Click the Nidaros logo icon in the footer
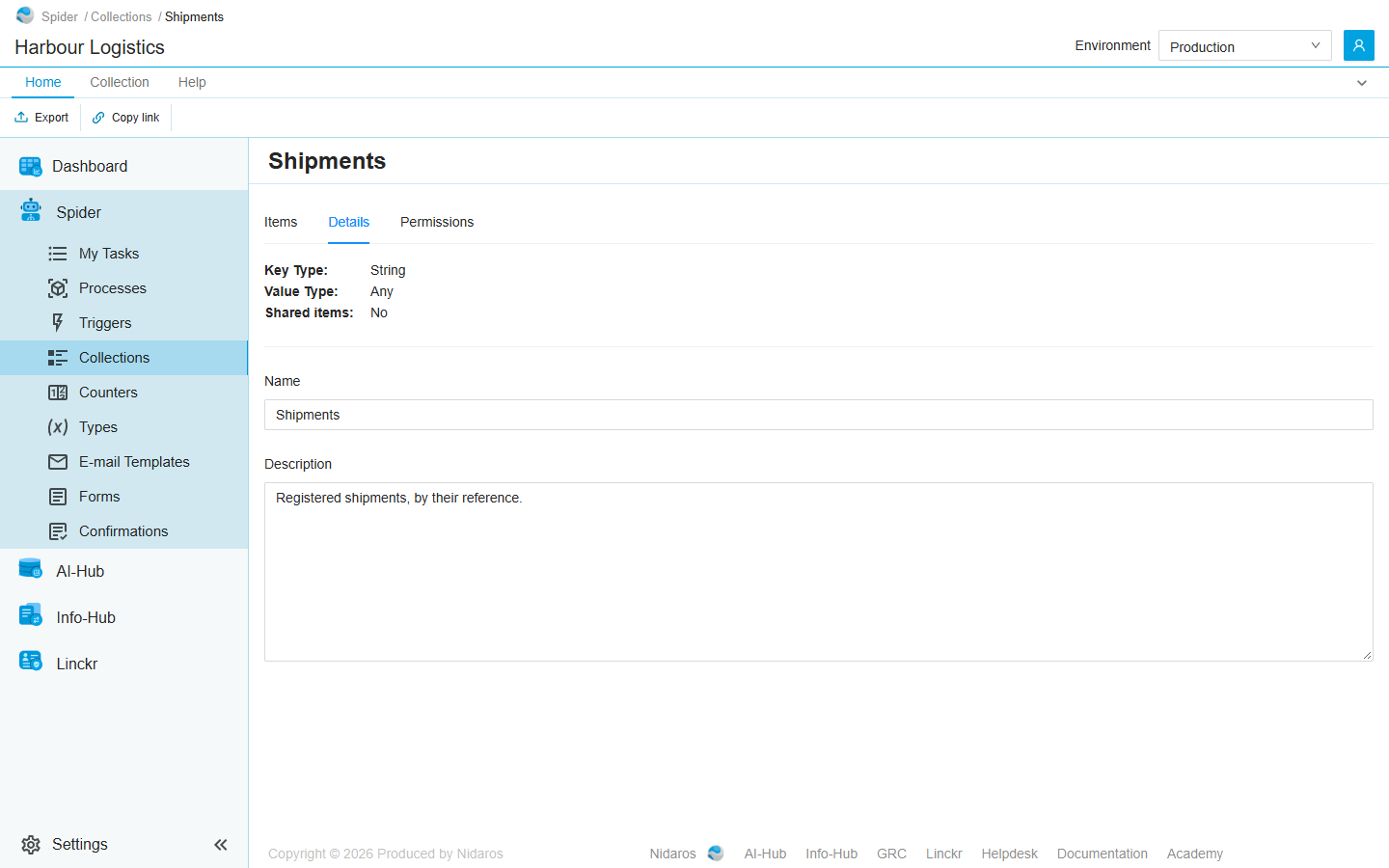 click(716, 854)
